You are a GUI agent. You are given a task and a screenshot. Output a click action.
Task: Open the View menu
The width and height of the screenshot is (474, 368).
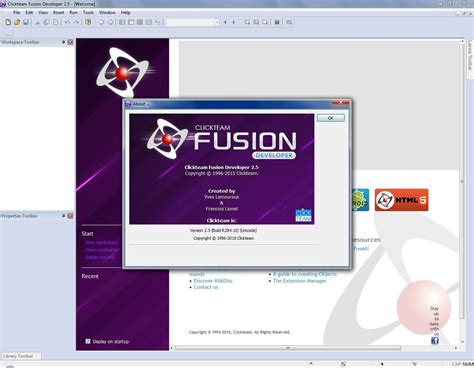[43, 12]
